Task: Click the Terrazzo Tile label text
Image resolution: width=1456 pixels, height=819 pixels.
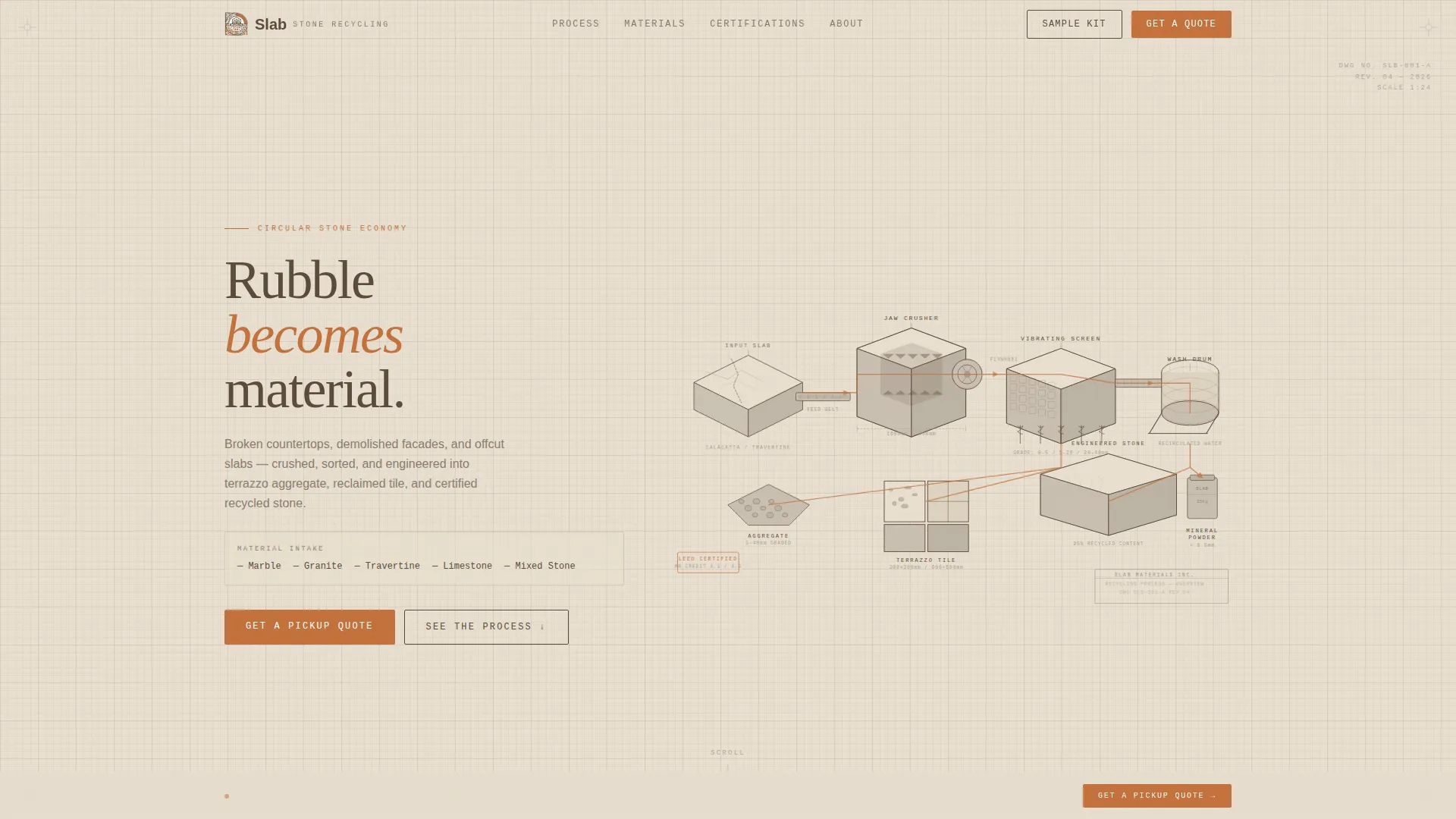Action: [926, 560]
